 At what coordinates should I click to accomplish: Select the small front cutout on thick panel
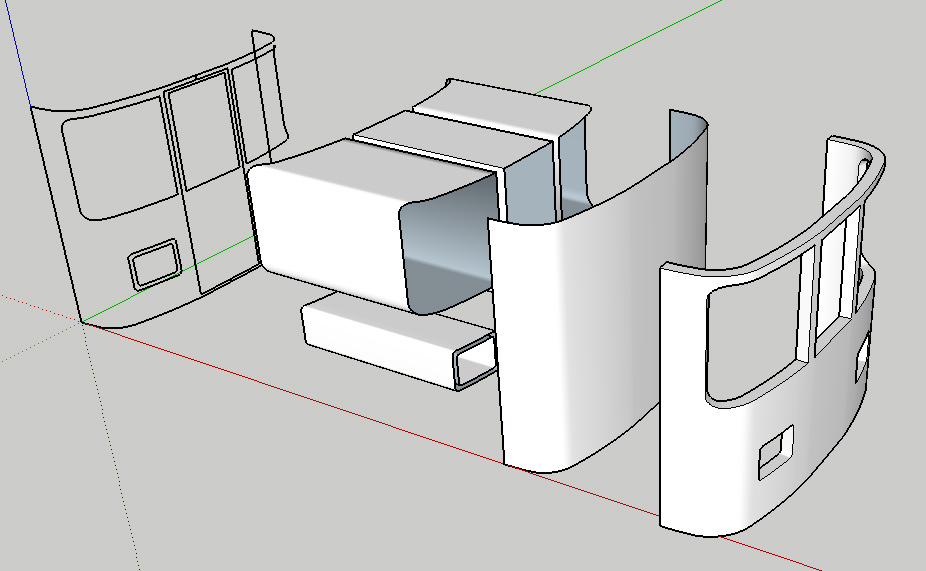click(x=775, y=451)
